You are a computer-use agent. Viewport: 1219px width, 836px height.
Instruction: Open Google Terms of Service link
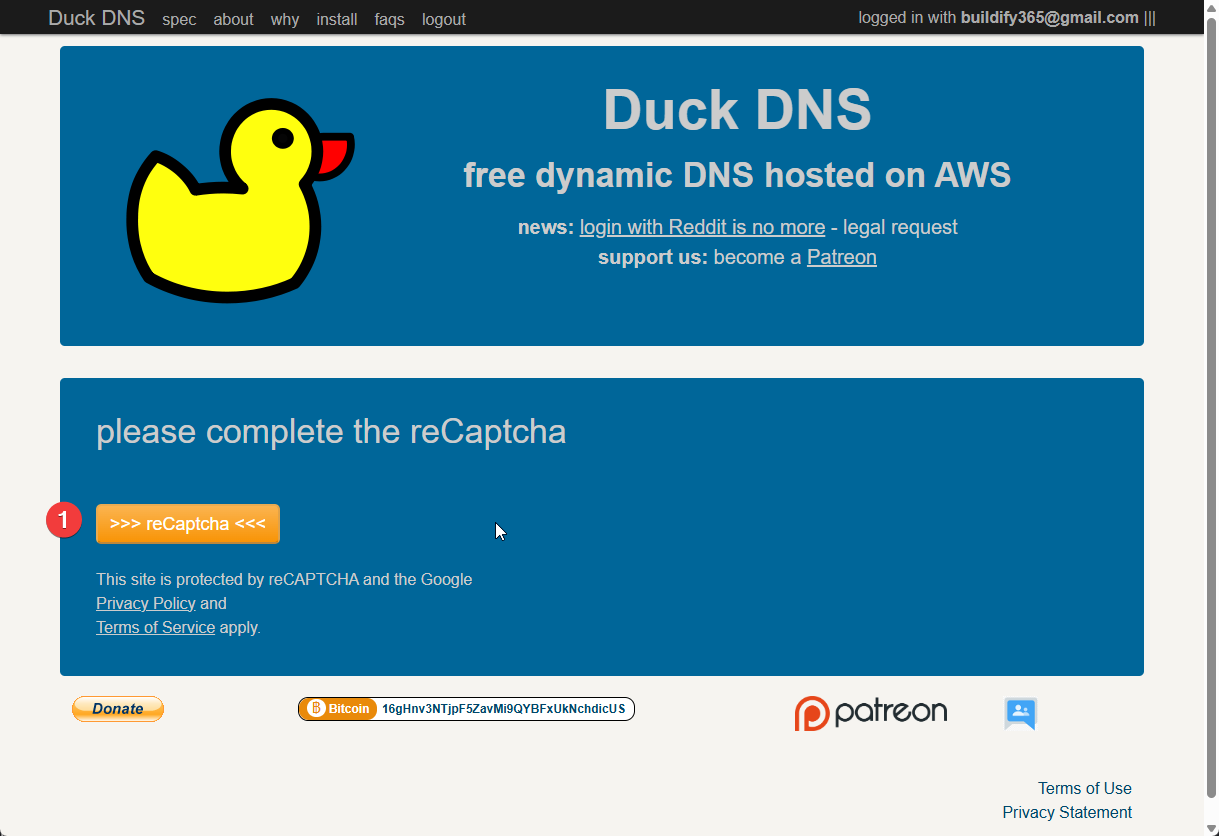[155, 627]
